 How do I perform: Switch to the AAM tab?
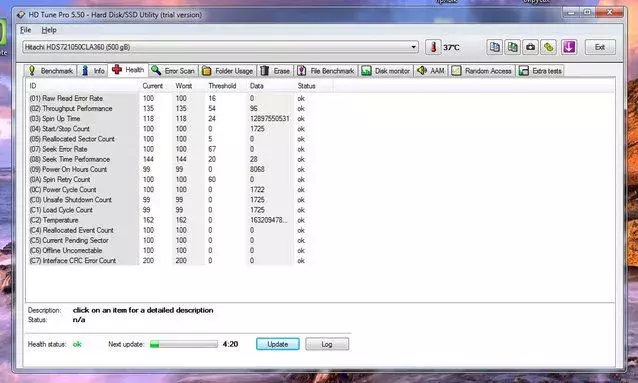click(431, 71)
